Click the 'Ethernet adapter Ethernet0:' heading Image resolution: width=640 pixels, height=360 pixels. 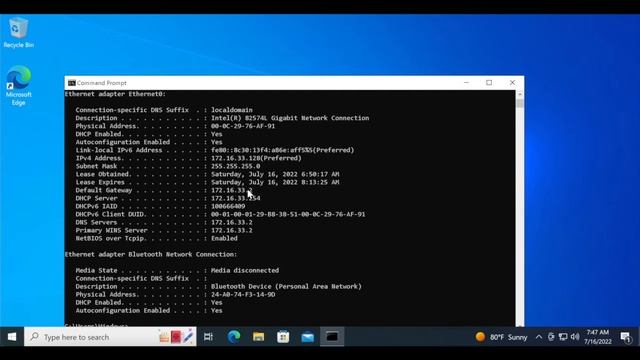point(115,94)
